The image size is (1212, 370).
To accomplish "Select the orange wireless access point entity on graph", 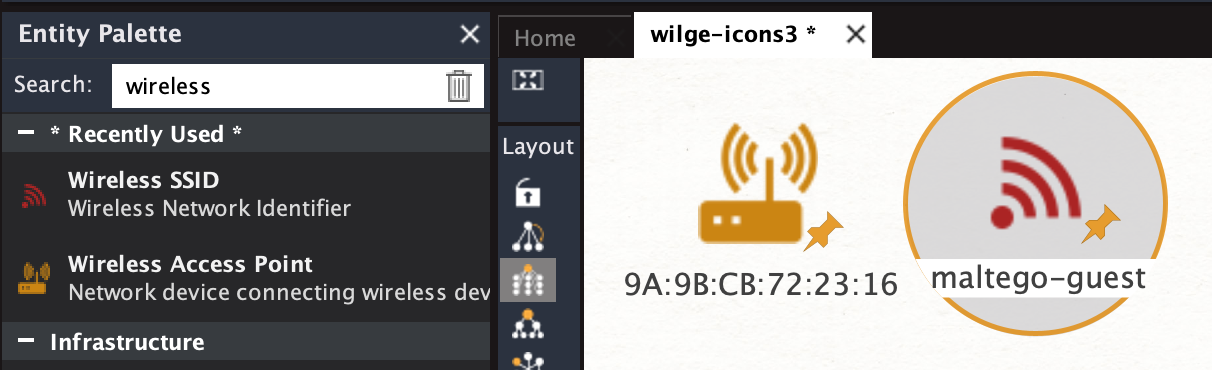I will click(x=758, y=183).
